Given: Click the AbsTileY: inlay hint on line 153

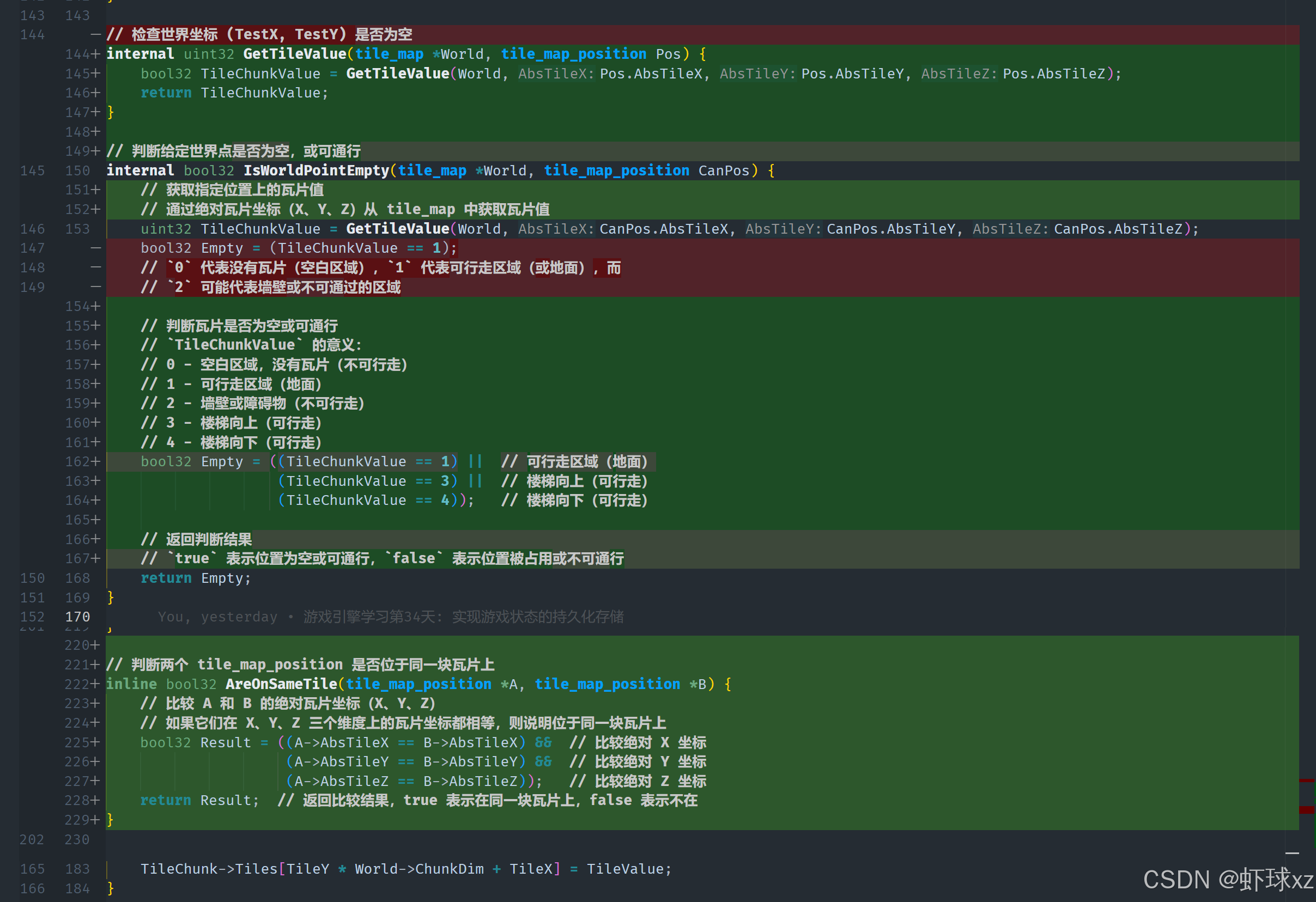Looking at the screenshot, I should pyautogui.click(x=783, y=229).
